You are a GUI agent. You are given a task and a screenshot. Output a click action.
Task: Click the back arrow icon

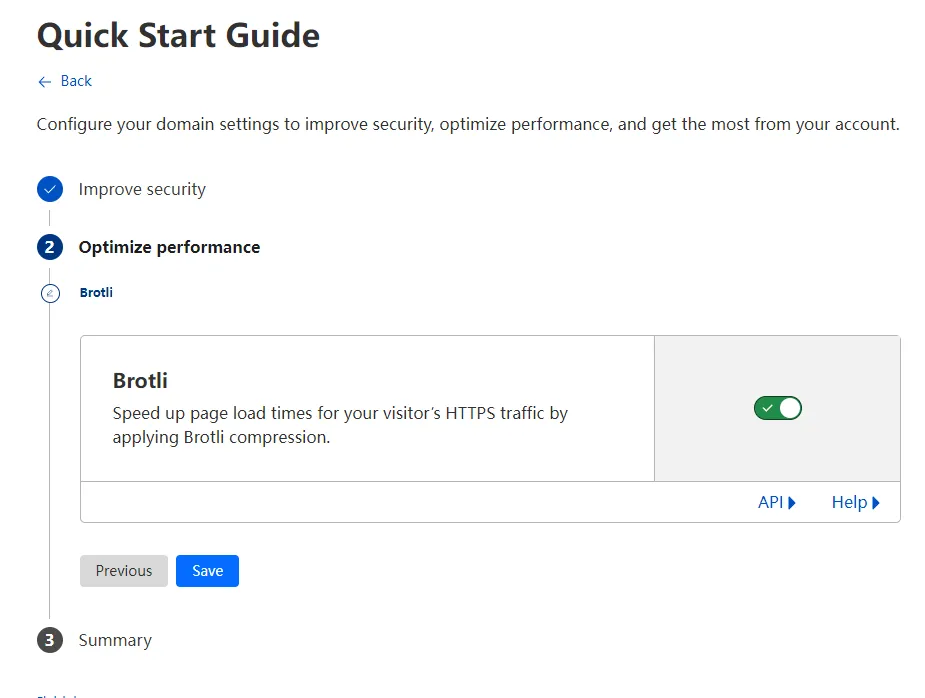pos(44,81)
